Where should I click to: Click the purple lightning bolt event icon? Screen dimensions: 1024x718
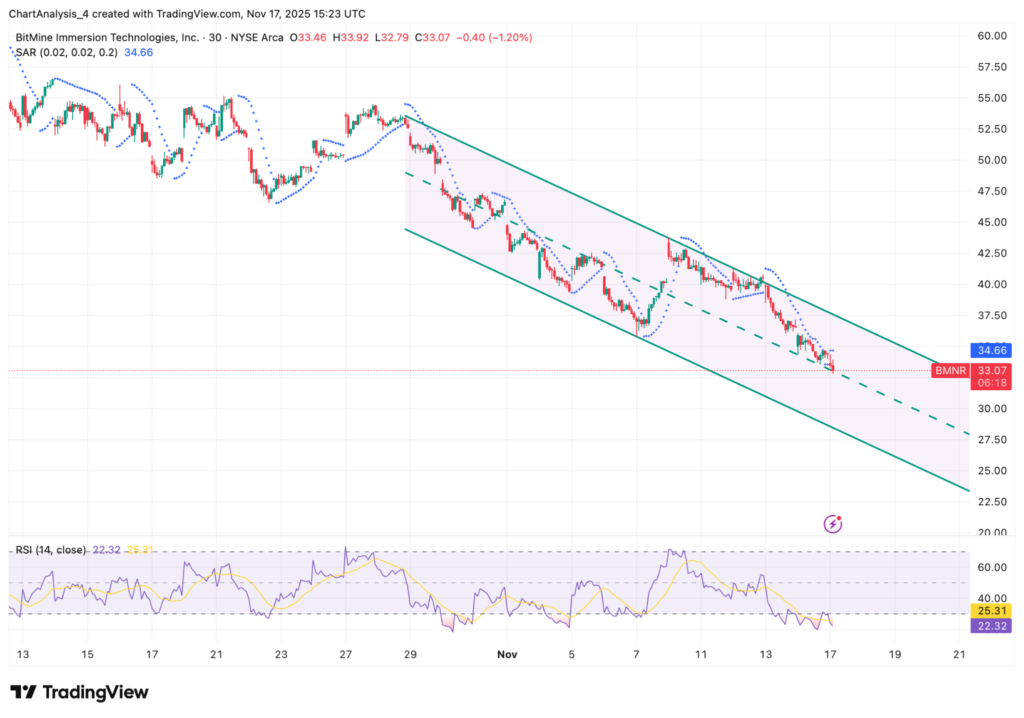833,523
